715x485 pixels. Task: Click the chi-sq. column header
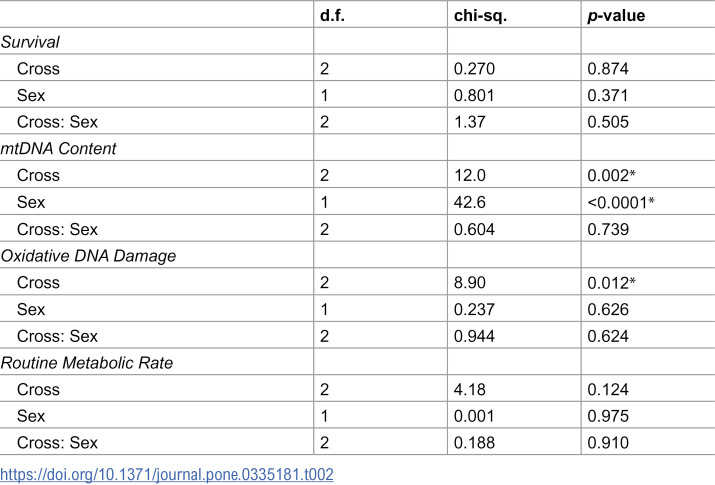480,16
